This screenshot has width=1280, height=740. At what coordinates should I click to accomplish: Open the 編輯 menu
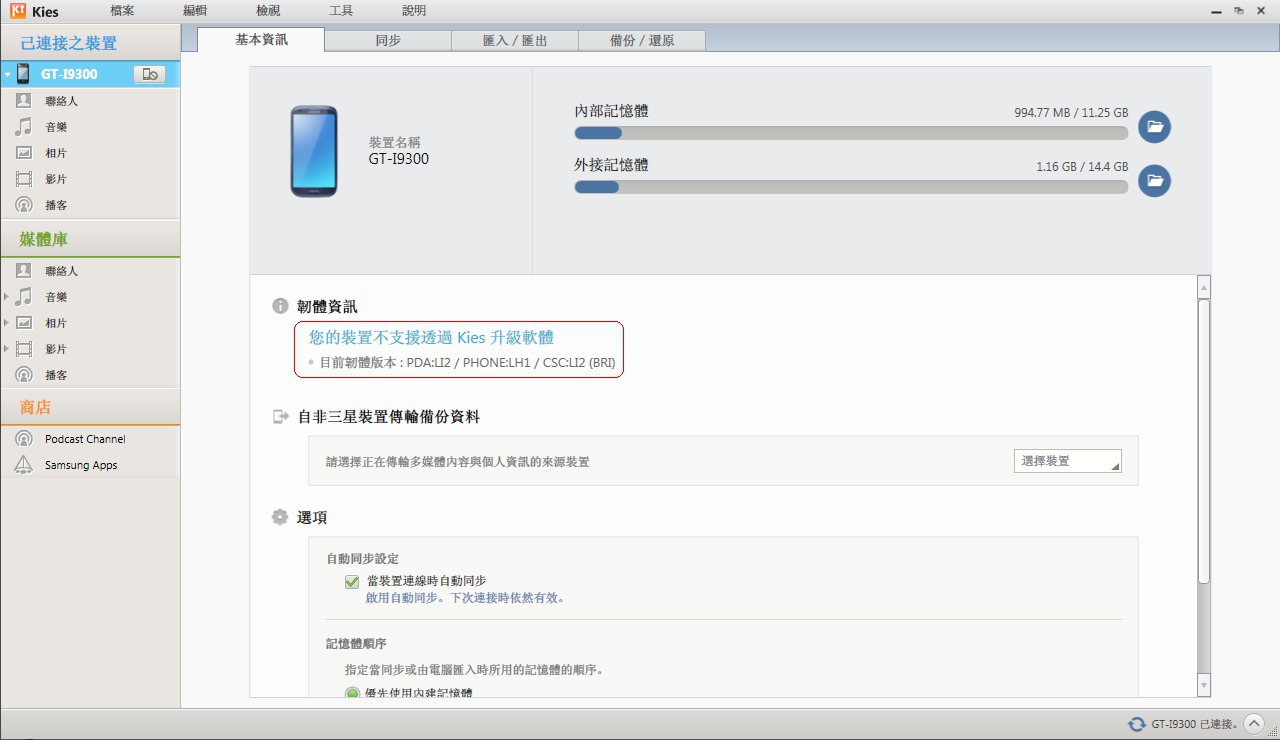[195, 11]
